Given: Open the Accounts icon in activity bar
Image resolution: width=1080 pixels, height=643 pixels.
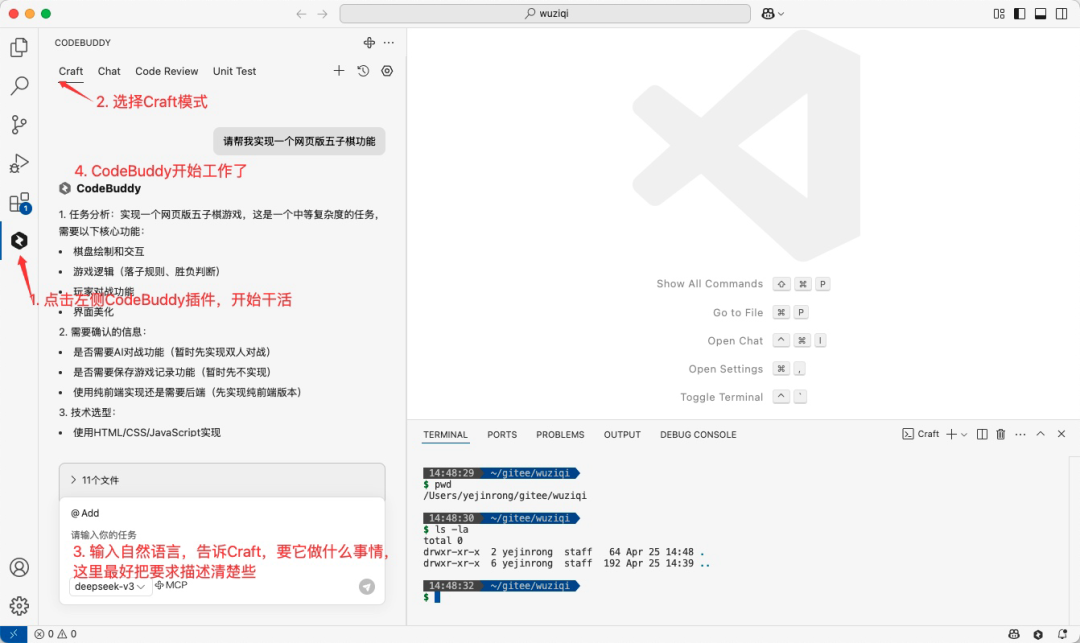Looking at the screenshot, I should (x=19, y=567).
